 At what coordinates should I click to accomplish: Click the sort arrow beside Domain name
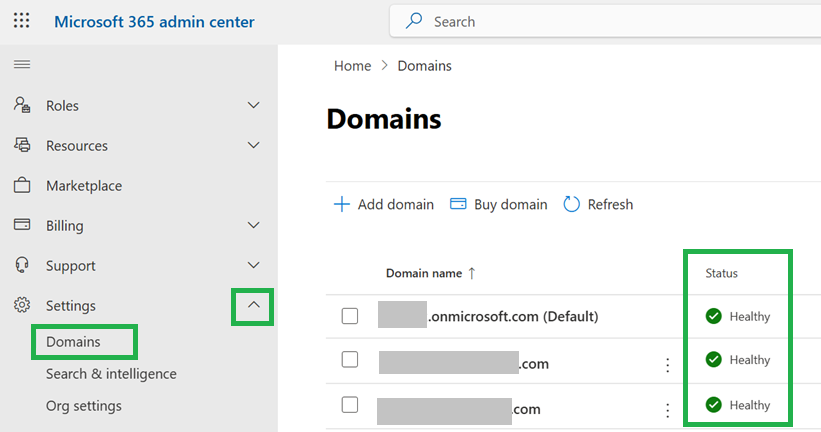[x=472, y=273]
